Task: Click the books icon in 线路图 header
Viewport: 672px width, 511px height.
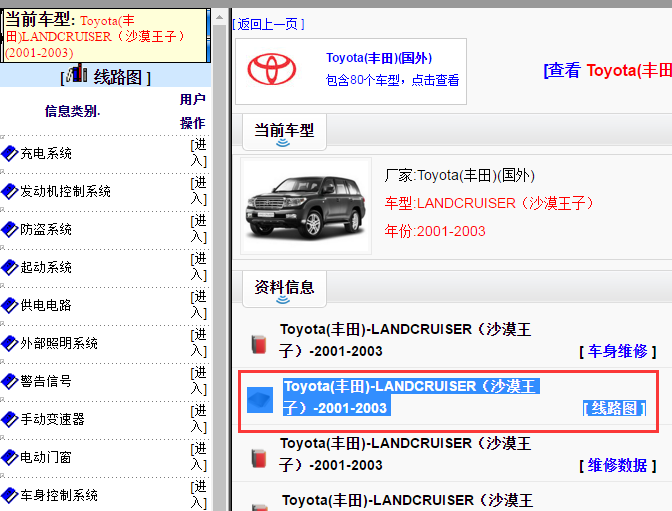Action: pyautogui.click(x=77, y=73)
